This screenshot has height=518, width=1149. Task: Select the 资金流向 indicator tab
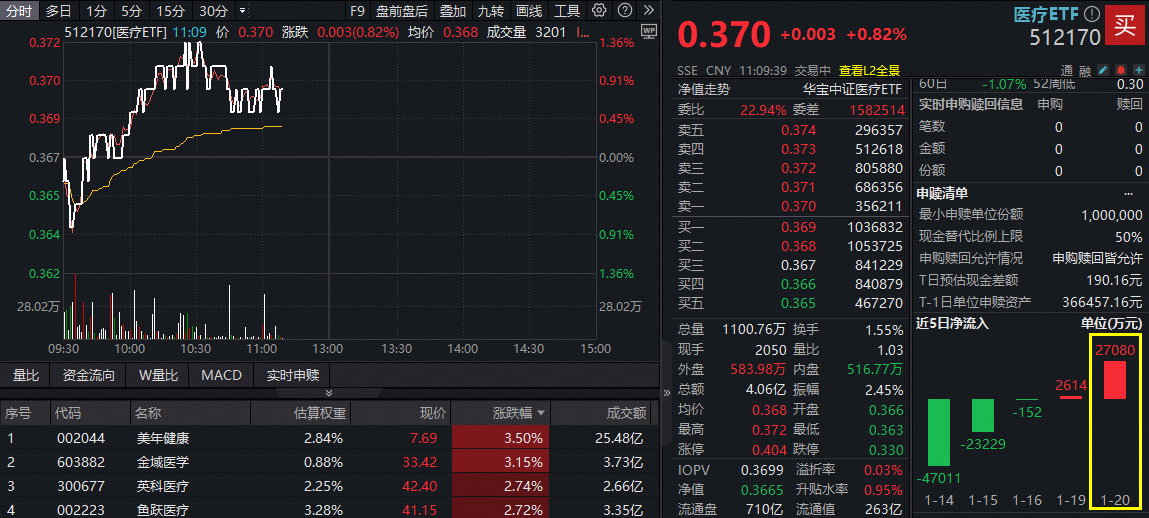[88, 376]
